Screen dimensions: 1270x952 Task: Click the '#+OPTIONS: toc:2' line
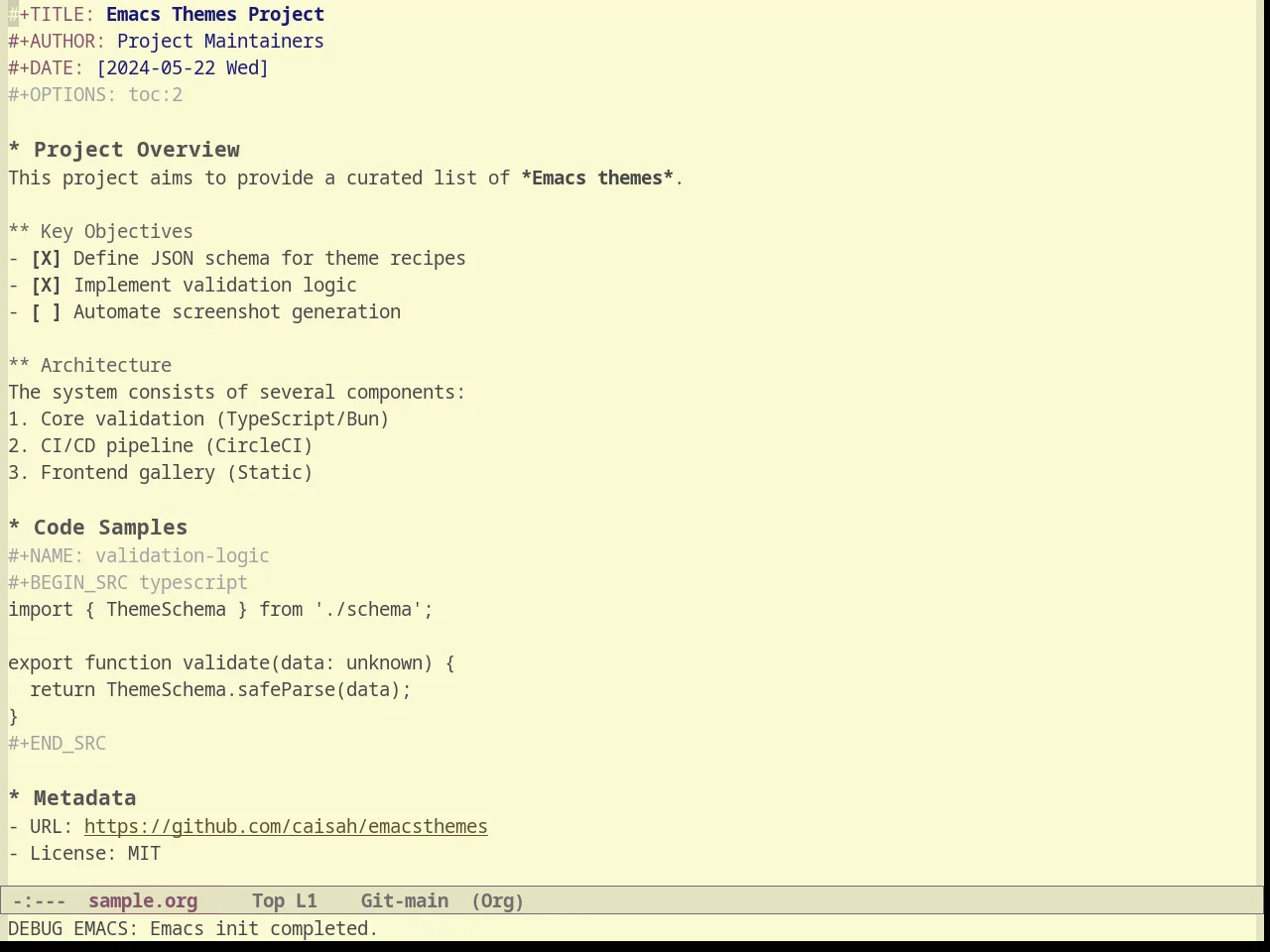pos(95,95)
